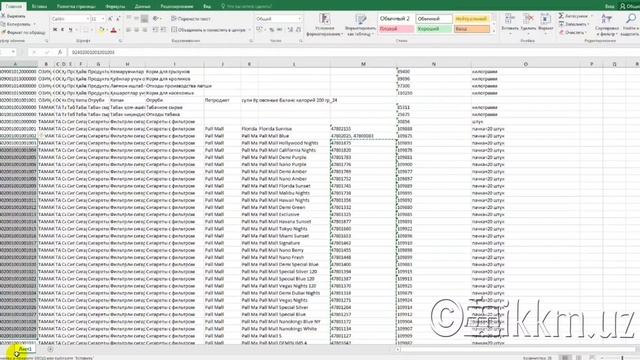
Task: Activate the Формат по образцу painter
Action: [x=3, y=32]
